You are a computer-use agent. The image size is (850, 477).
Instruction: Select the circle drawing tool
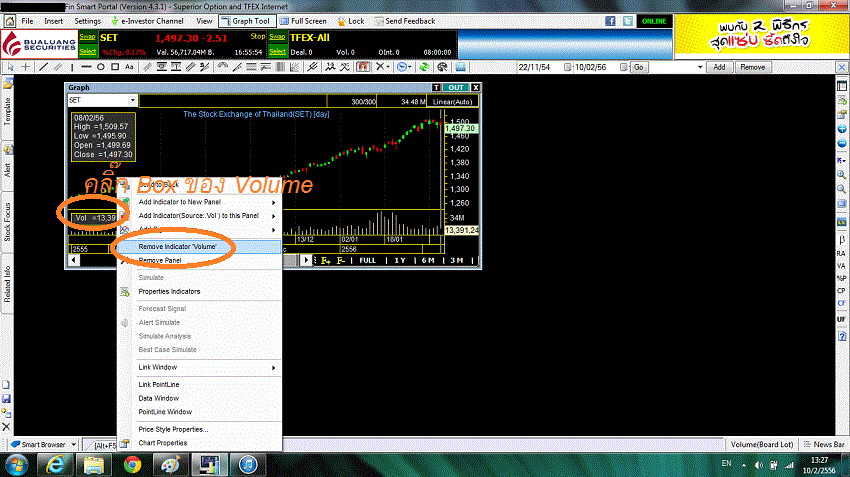tap(101, 67)
